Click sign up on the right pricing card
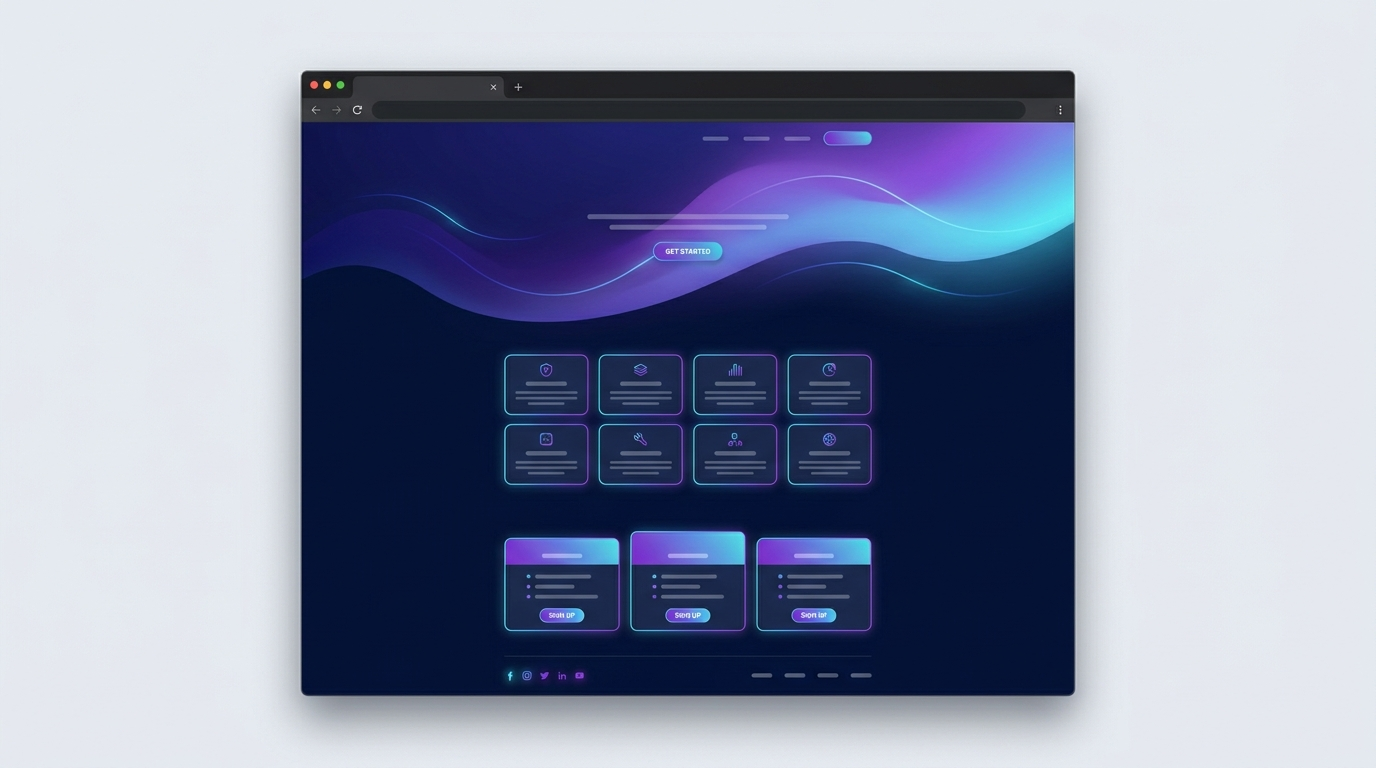The height and width of the screenshot is (768, 1376). coord(814,616)
